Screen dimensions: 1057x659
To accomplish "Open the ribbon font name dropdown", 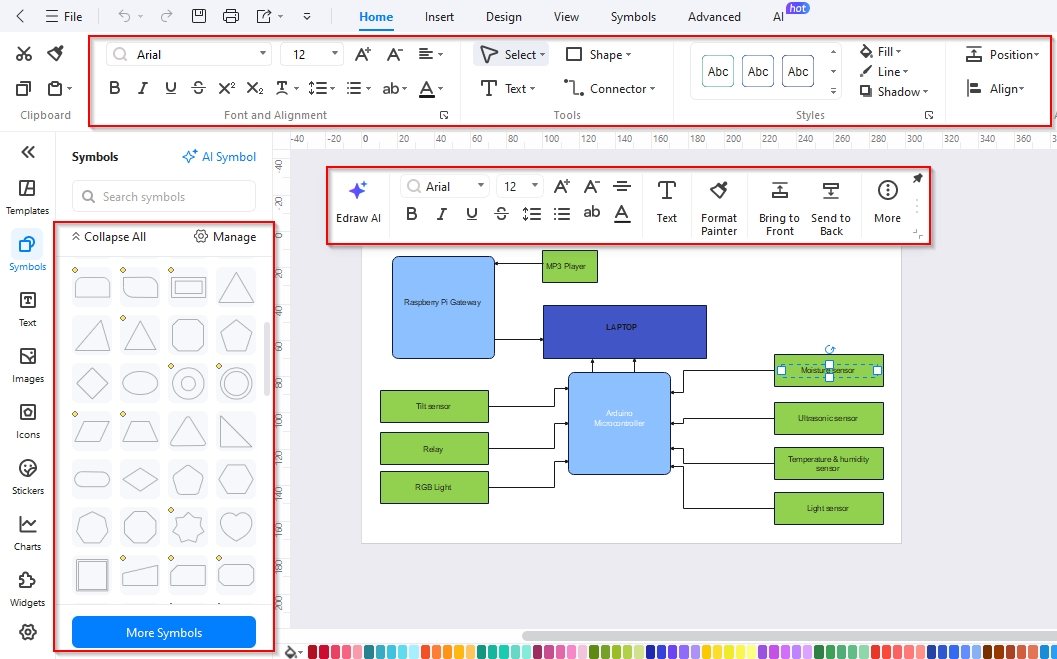I will tap(263, 54).
